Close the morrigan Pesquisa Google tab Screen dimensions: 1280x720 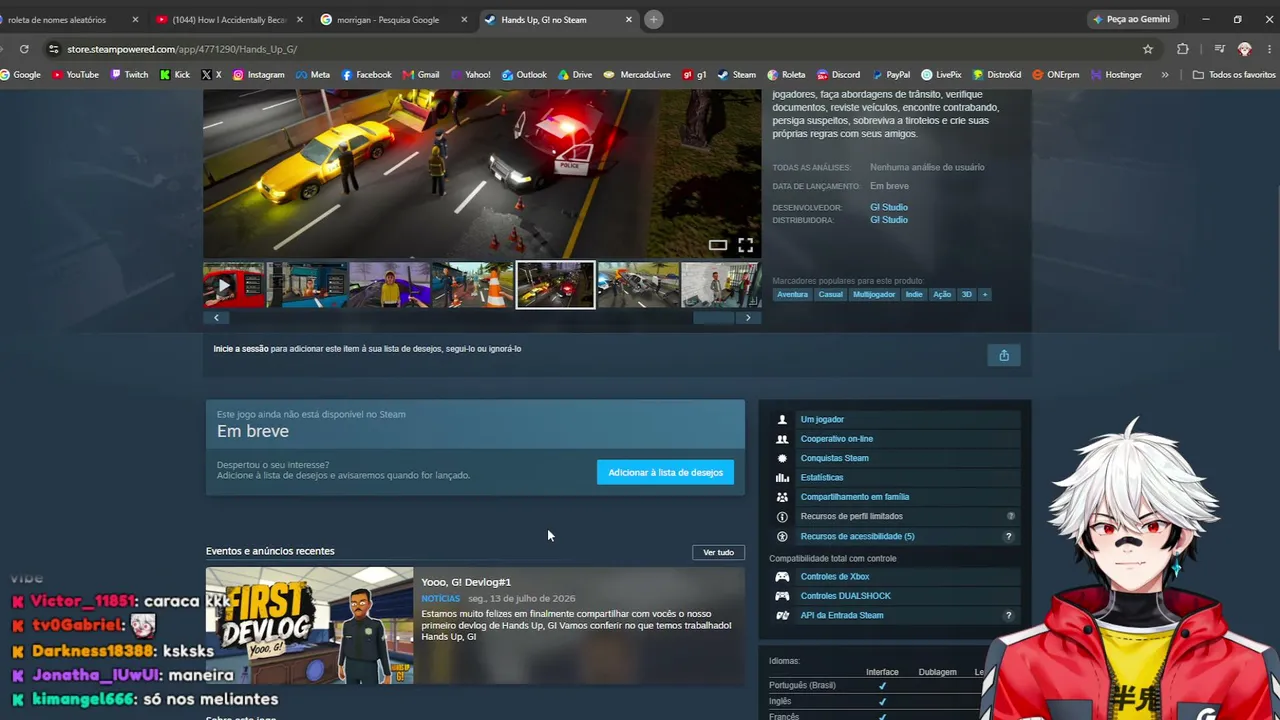[463, 19]
